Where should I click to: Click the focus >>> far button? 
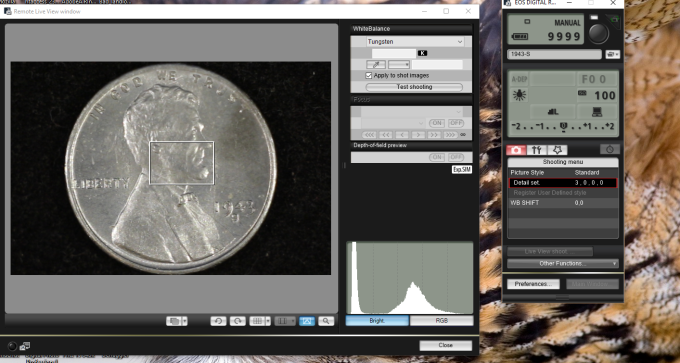pos(451,135)
